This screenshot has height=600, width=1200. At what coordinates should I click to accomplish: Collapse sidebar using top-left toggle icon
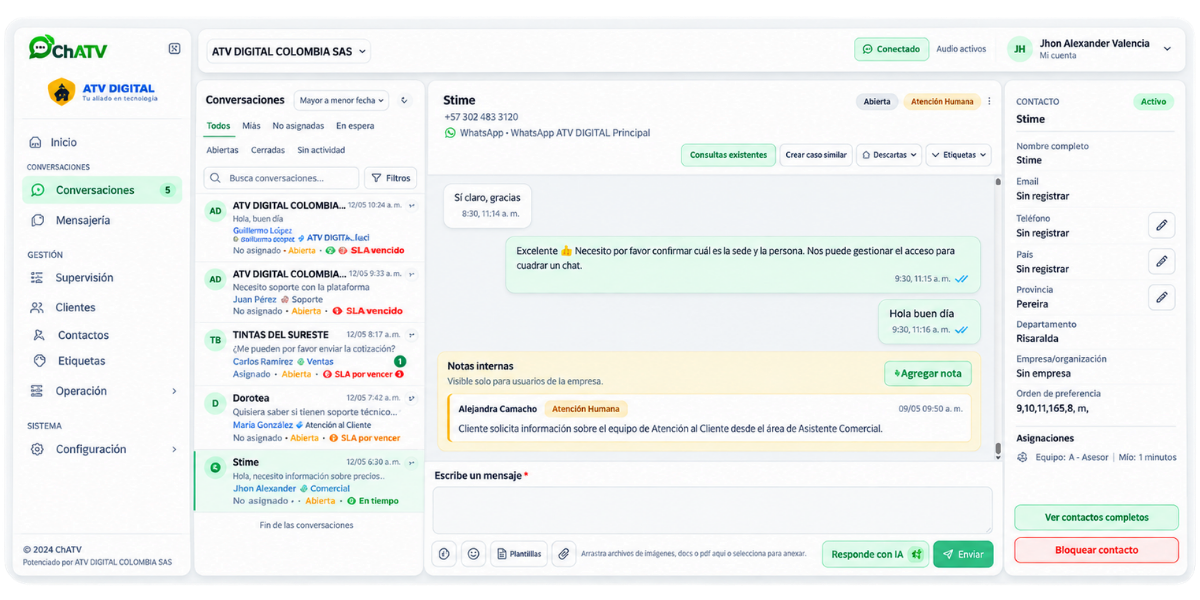[x=174, y=48]
